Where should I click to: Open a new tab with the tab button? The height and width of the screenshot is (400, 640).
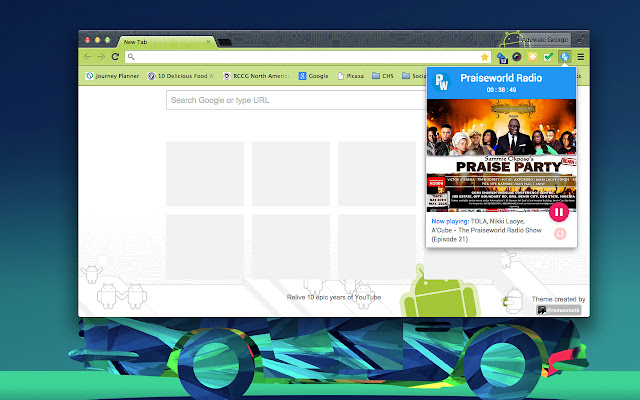pos(224,42)
